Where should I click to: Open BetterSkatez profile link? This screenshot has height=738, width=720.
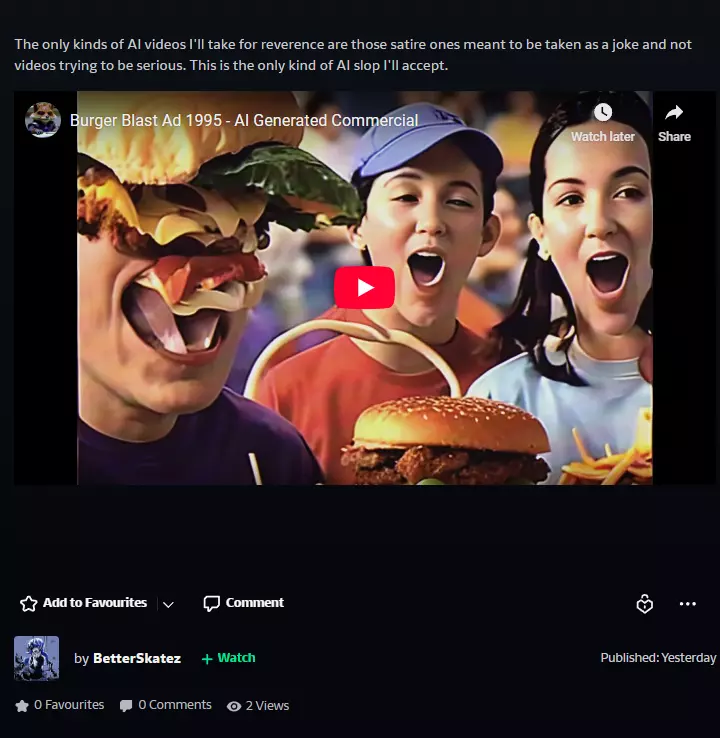[137, 658]
